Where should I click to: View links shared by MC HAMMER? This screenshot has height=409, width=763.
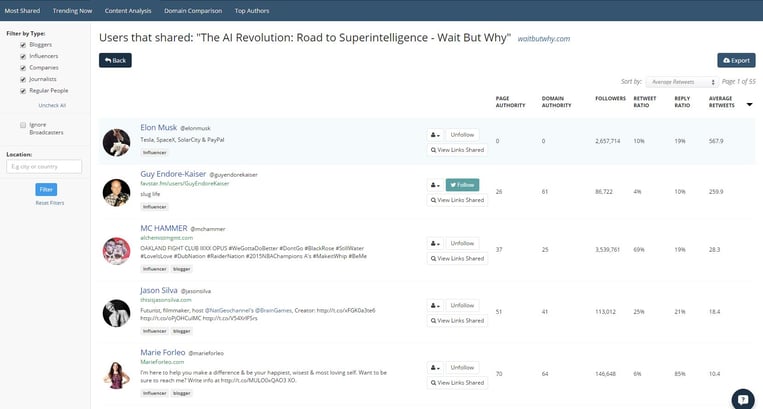pyautogui.click(x=457, y=258)
